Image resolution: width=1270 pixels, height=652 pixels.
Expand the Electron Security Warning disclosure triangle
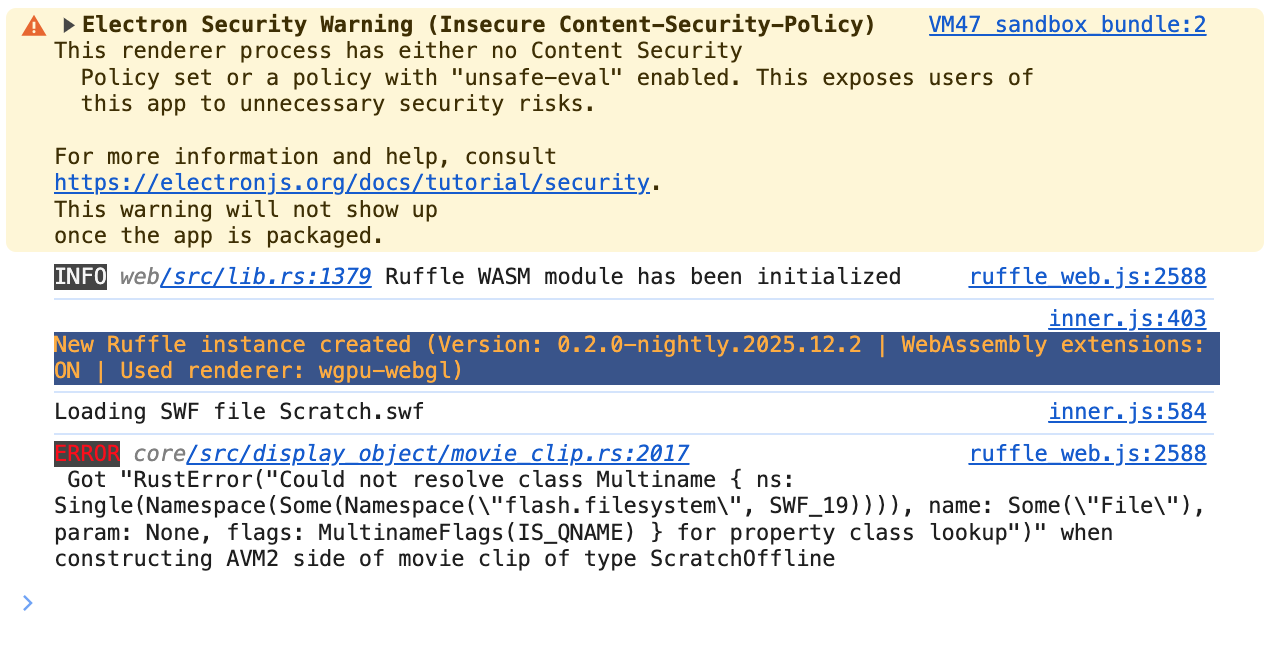click(x=69, y=26)
